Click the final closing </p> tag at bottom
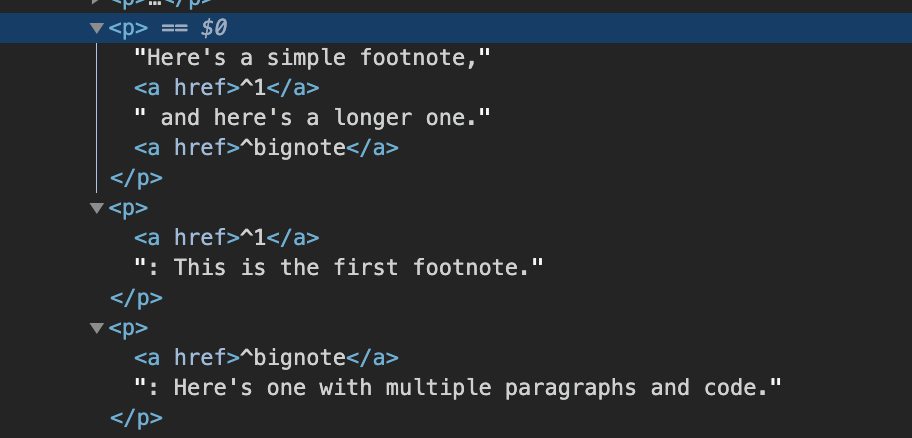The image size is (912, 438). click(137, 418)
